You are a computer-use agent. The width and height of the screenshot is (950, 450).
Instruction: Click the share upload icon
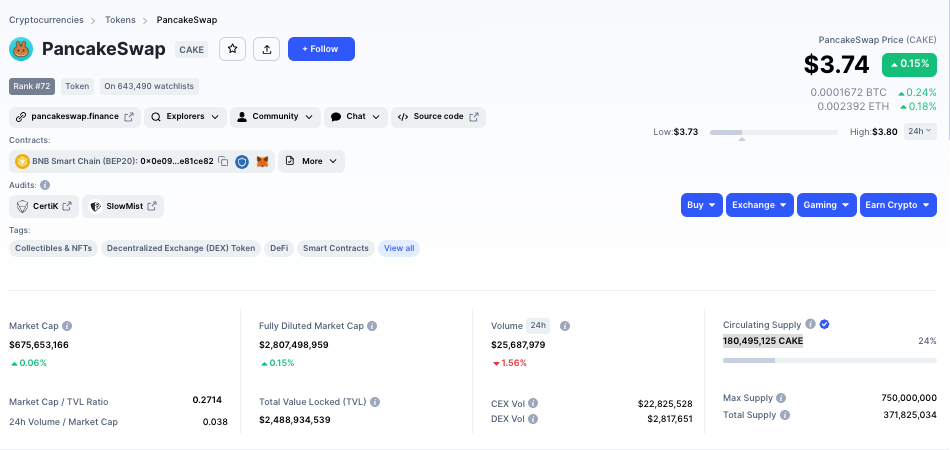pos(267,49)
